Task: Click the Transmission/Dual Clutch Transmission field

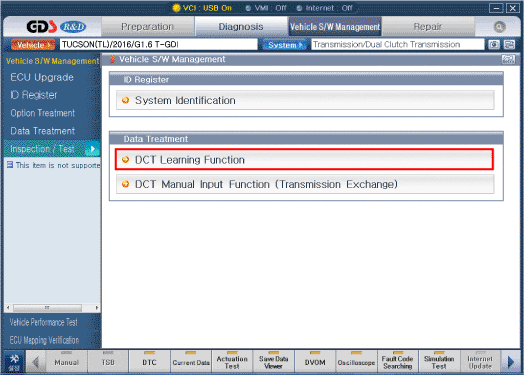Action: [x=398, y=44]
